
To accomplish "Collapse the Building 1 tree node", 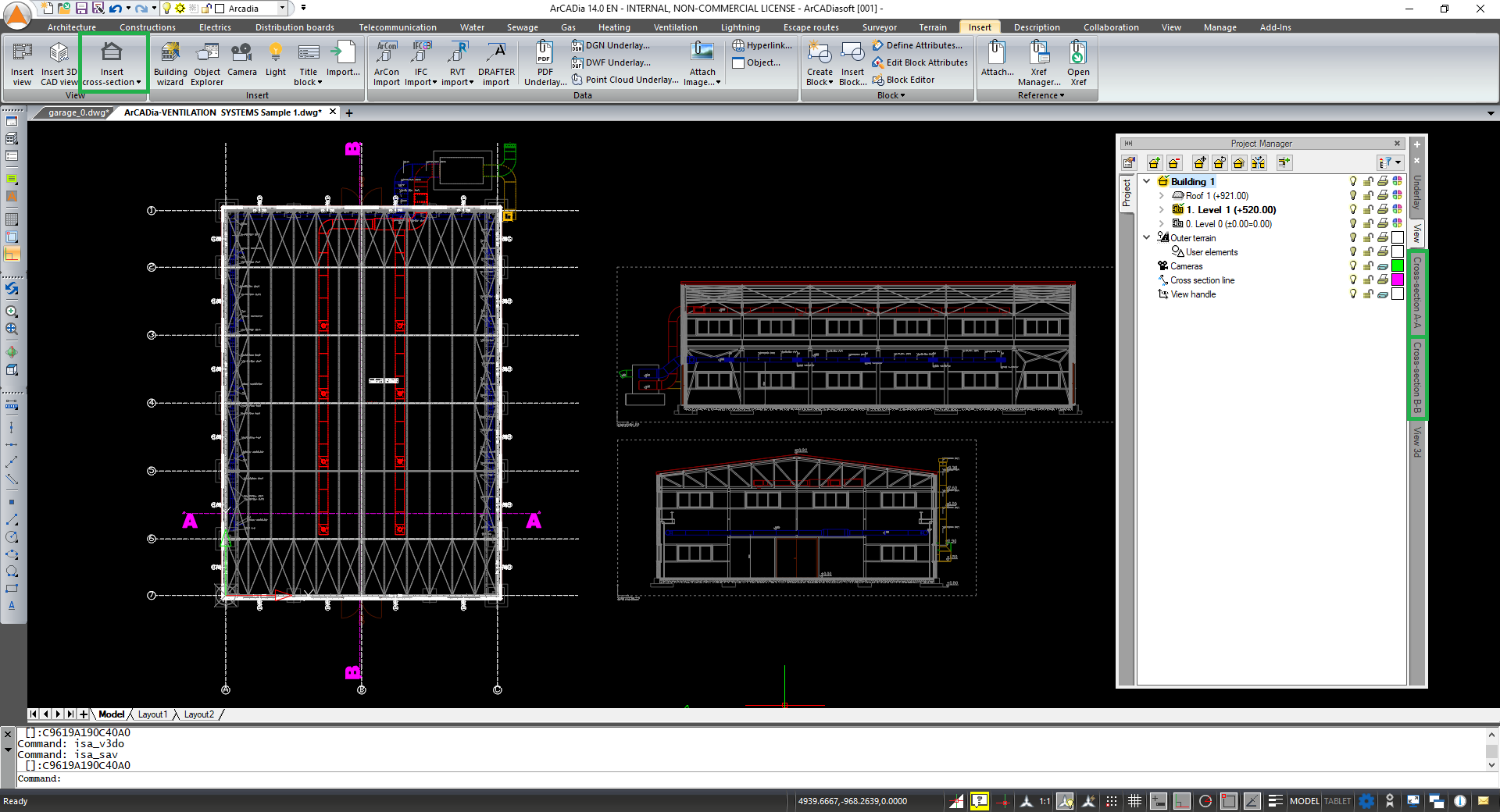I will tap(1147, 181).
